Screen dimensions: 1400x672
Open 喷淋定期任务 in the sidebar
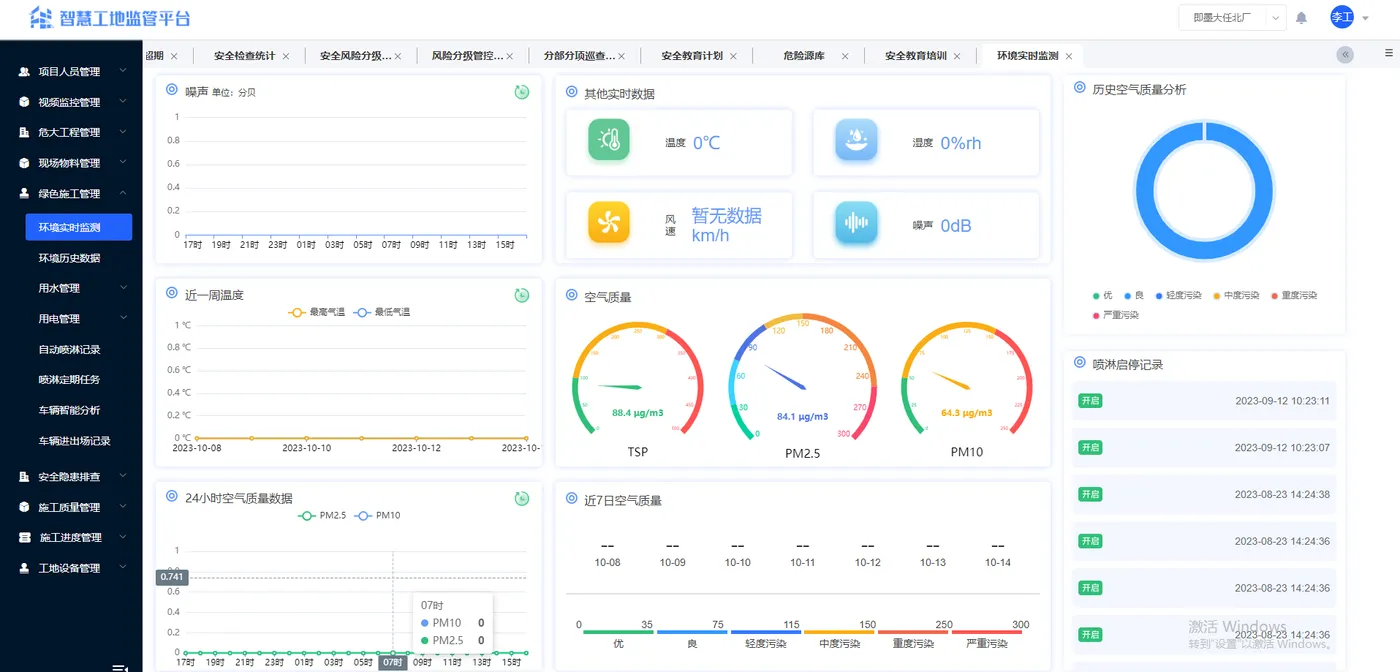point(69,379)
